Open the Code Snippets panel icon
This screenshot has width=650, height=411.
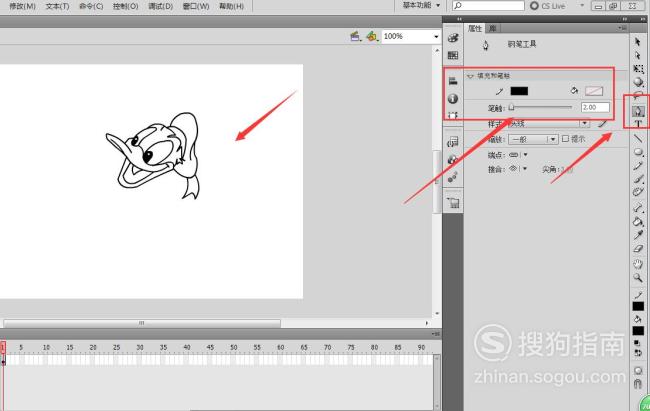[453, 142]
